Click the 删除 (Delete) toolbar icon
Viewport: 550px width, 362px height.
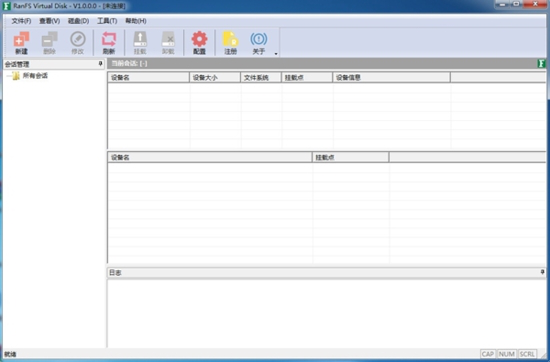point(49,42)
